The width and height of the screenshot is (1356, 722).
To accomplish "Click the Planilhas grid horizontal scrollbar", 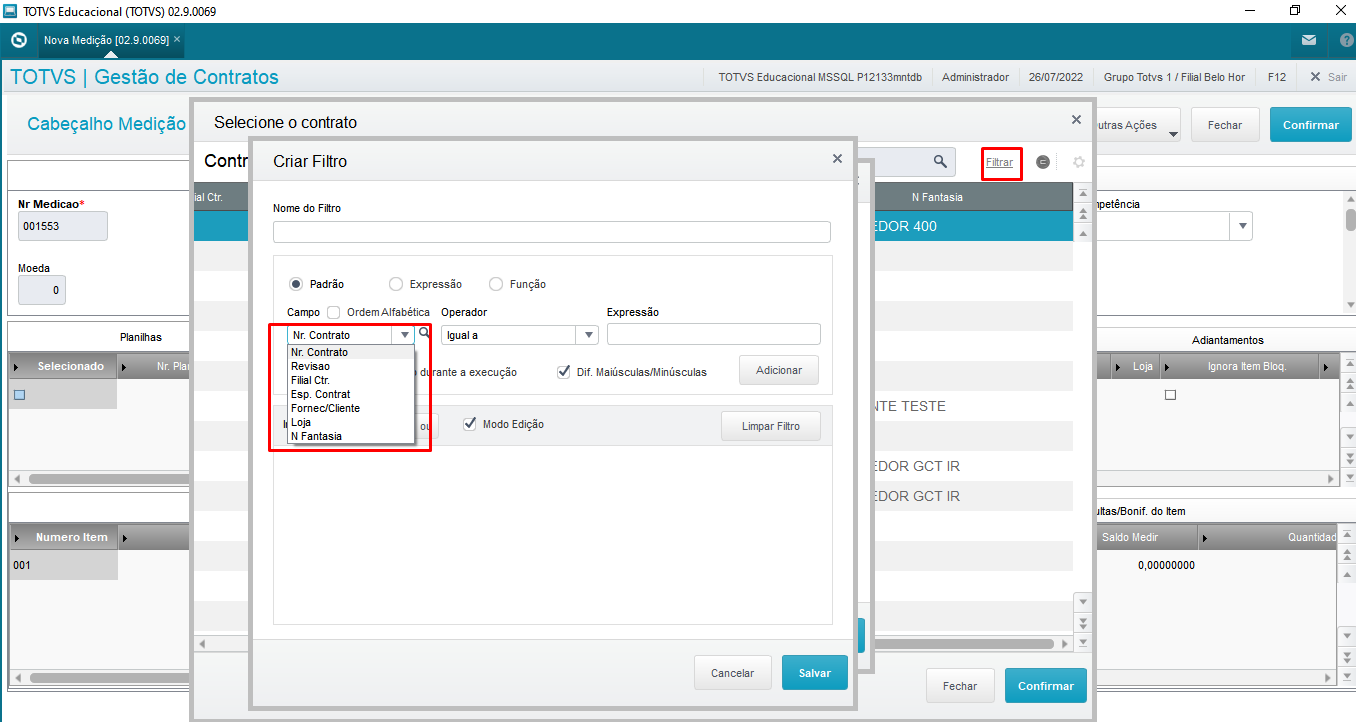I will click(110, 479).
